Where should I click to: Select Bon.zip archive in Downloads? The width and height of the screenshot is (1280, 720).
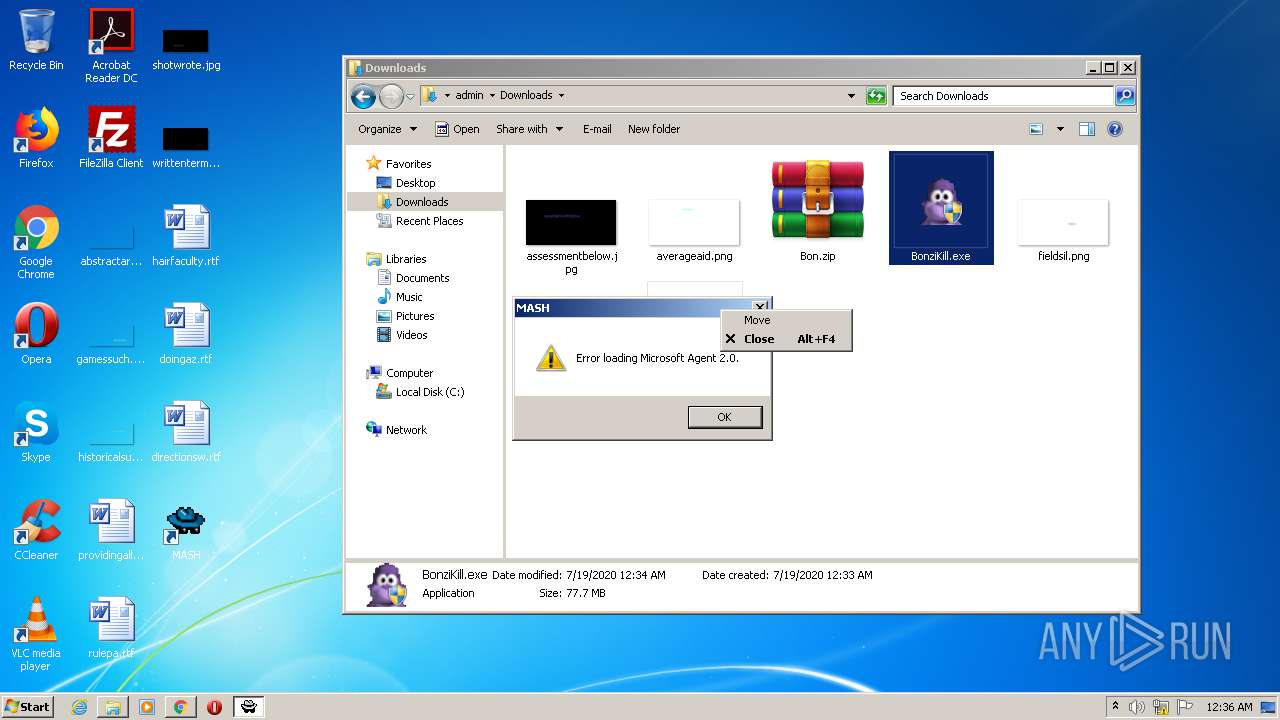[817, 210]
